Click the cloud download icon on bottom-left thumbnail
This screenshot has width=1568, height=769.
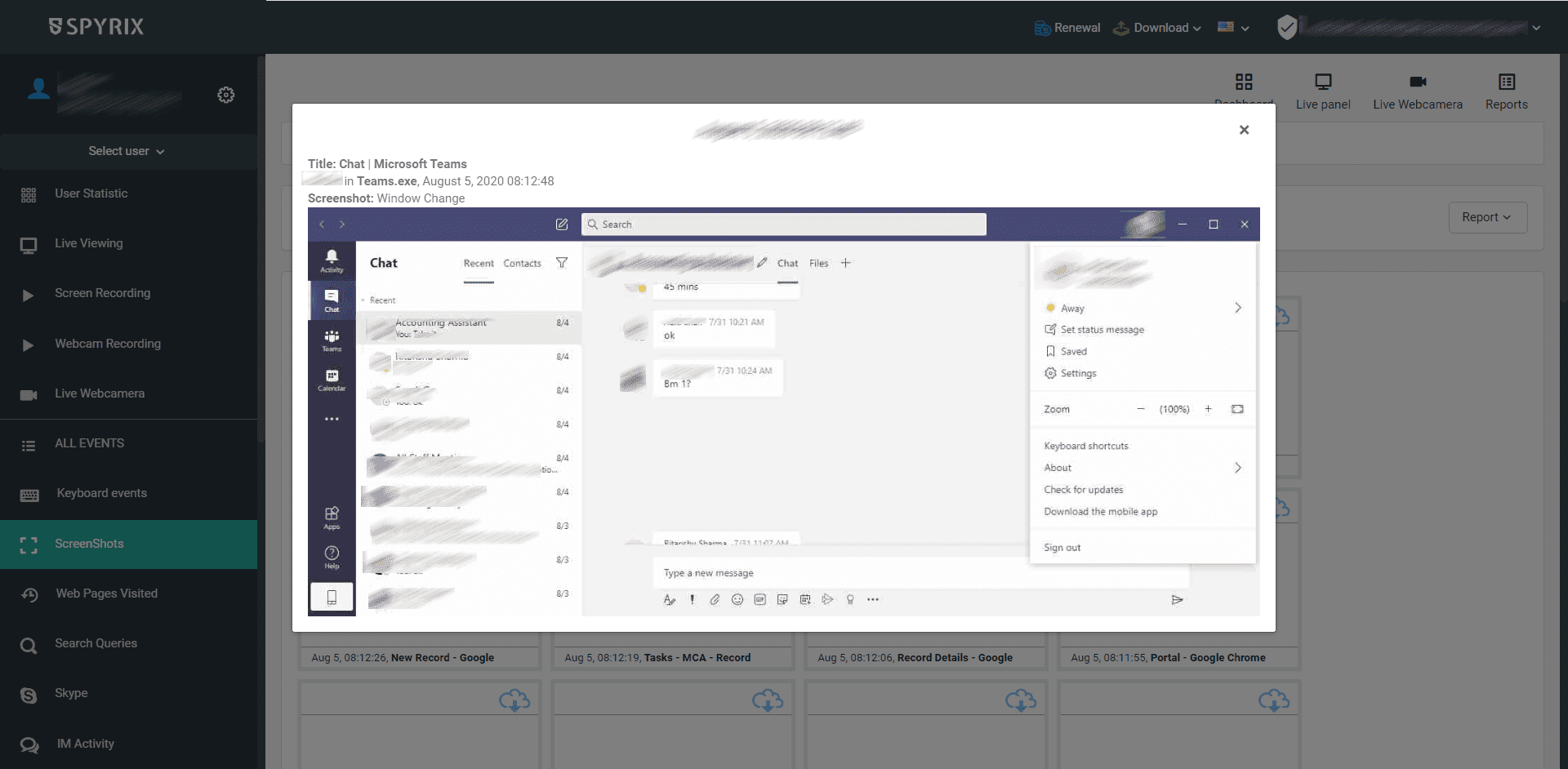point(514,700)
